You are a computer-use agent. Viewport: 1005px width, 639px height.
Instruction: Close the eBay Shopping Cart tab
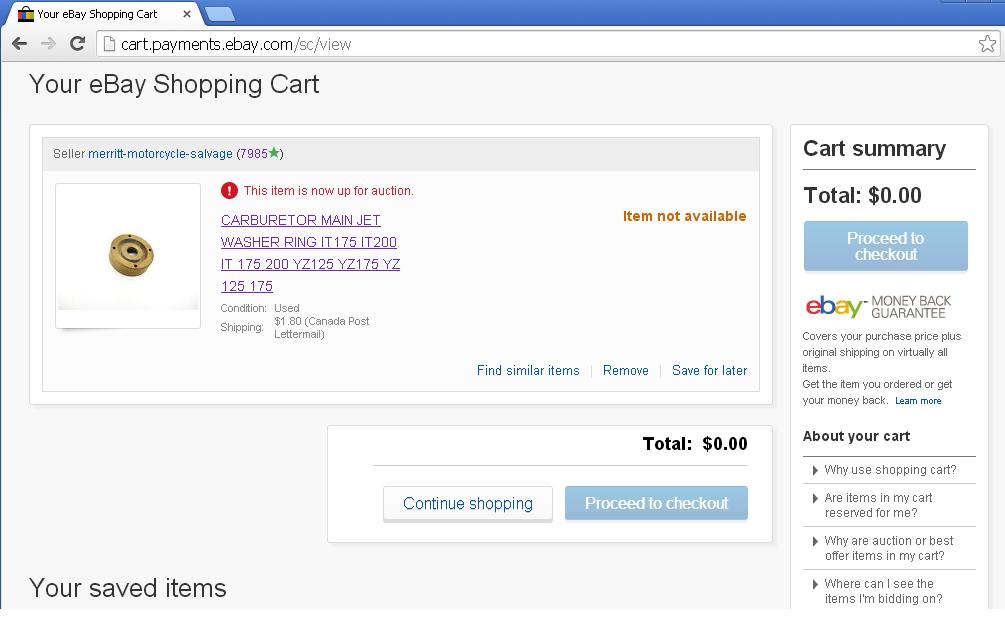187,14
